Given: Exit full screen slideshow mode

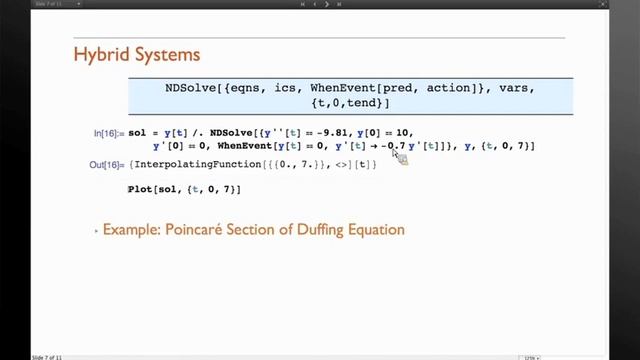Looking at the screenshot, I should [602, 4].
